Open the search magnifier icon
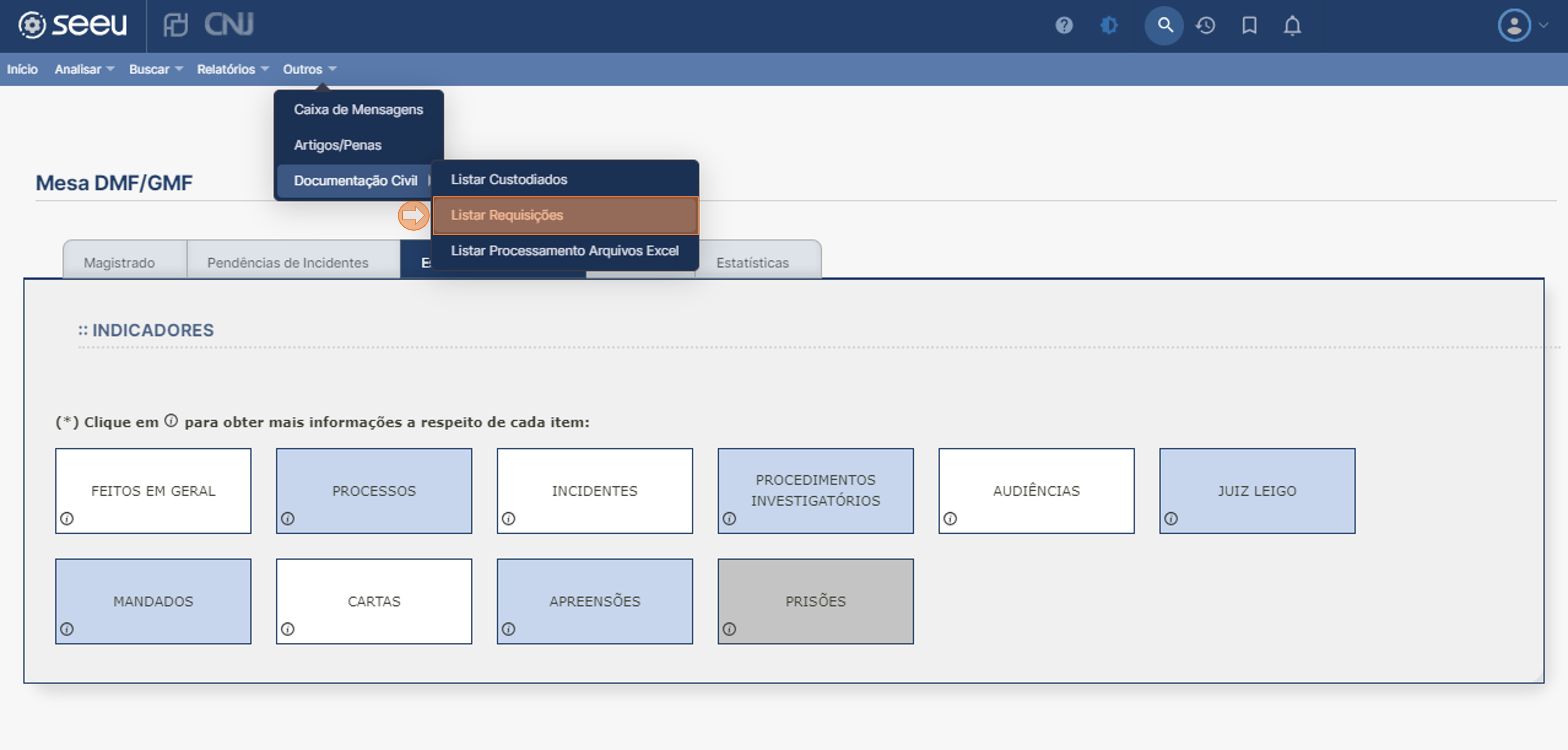Screen dimensions: 1568x750 point(1164,26)
